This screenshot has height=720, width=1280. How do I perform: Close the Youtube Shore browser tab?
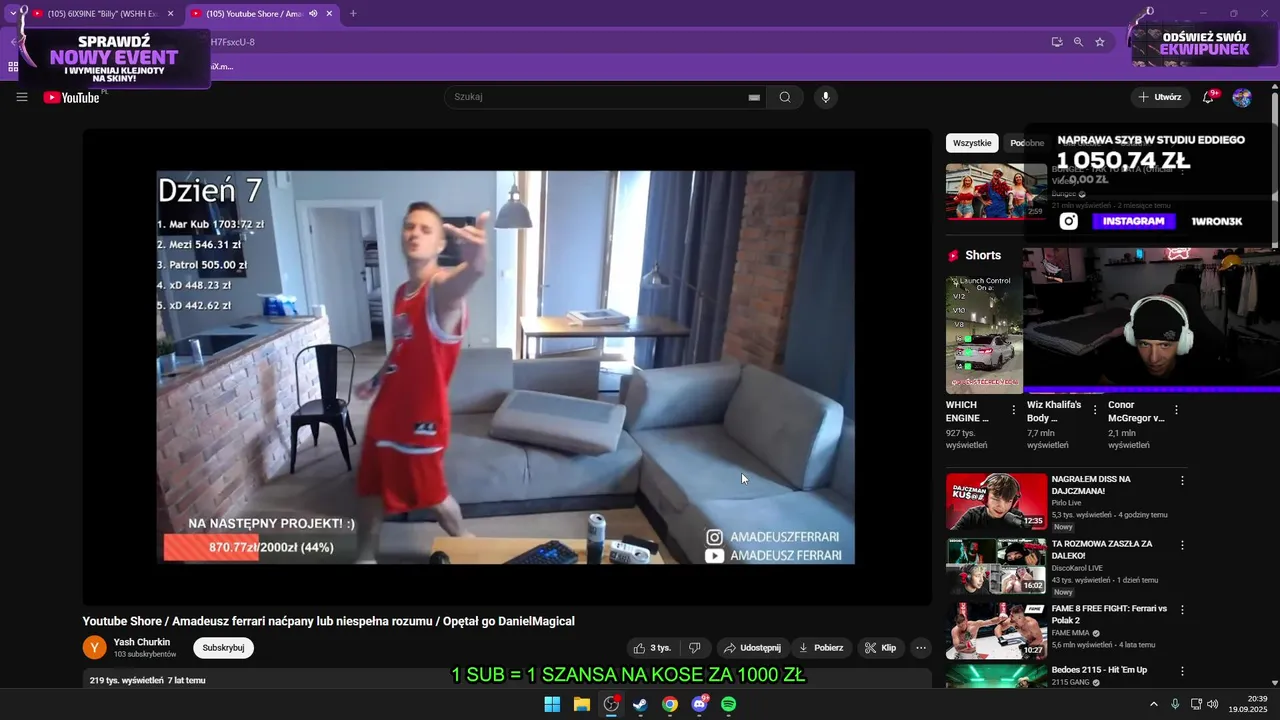(x=329, y=14)
